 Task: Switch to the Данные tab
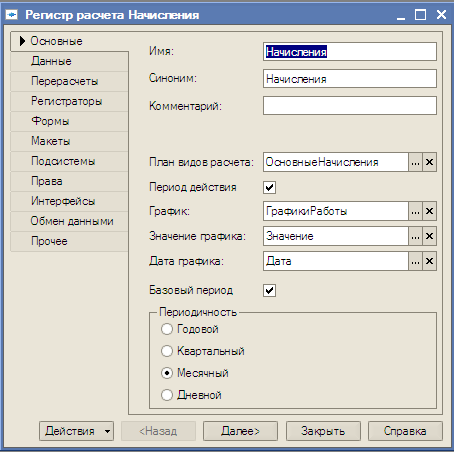tap(69, 61)
